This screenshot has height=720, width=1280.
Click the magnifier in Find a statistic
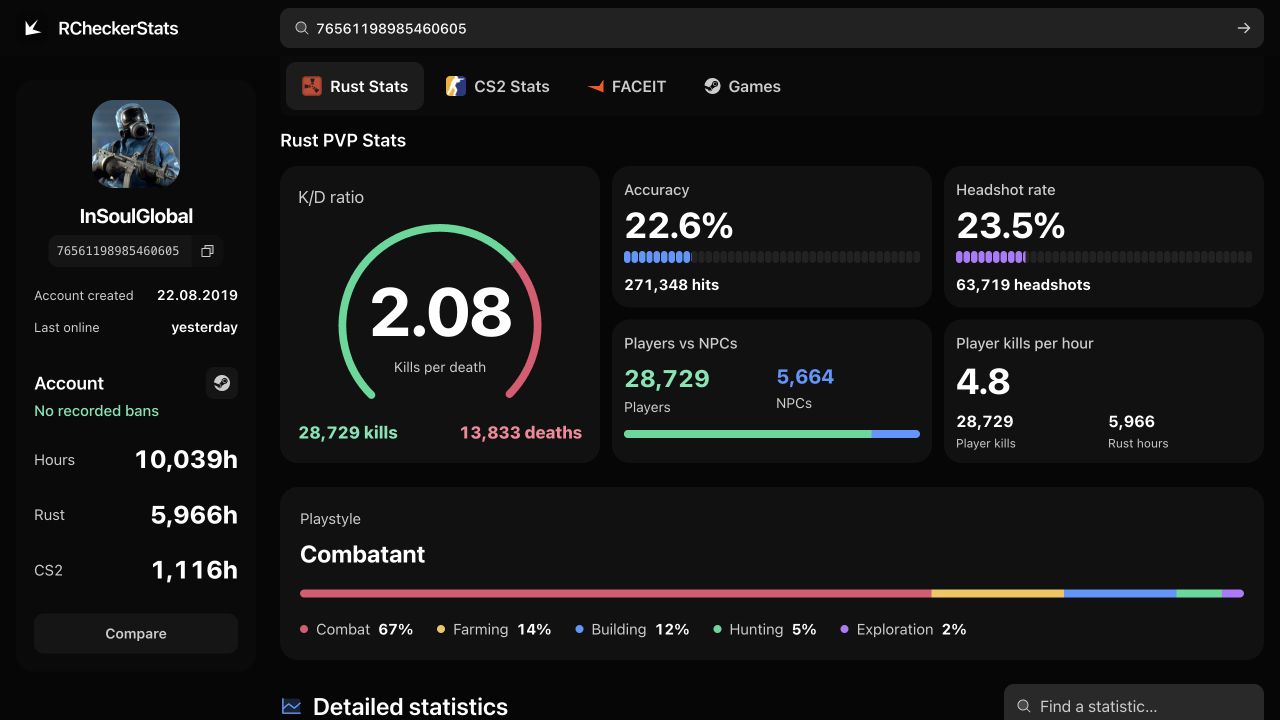tap(1023, 706)
